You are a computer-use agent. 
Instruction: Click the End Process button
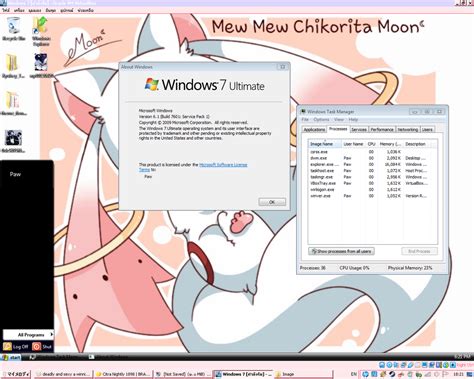[x=419, y=251]
